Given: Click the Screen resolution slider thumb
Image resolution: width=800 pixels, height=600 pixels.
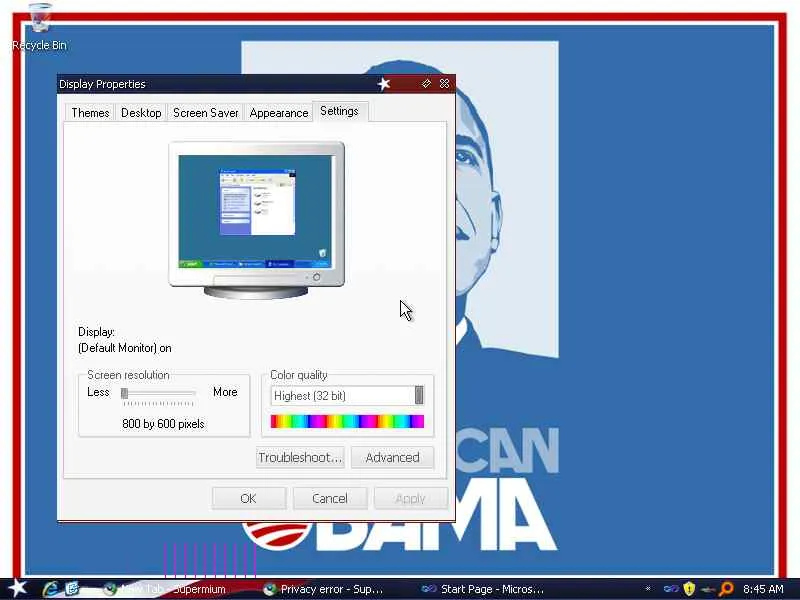Looking at the screenshot, I should [x=124, y=393].
